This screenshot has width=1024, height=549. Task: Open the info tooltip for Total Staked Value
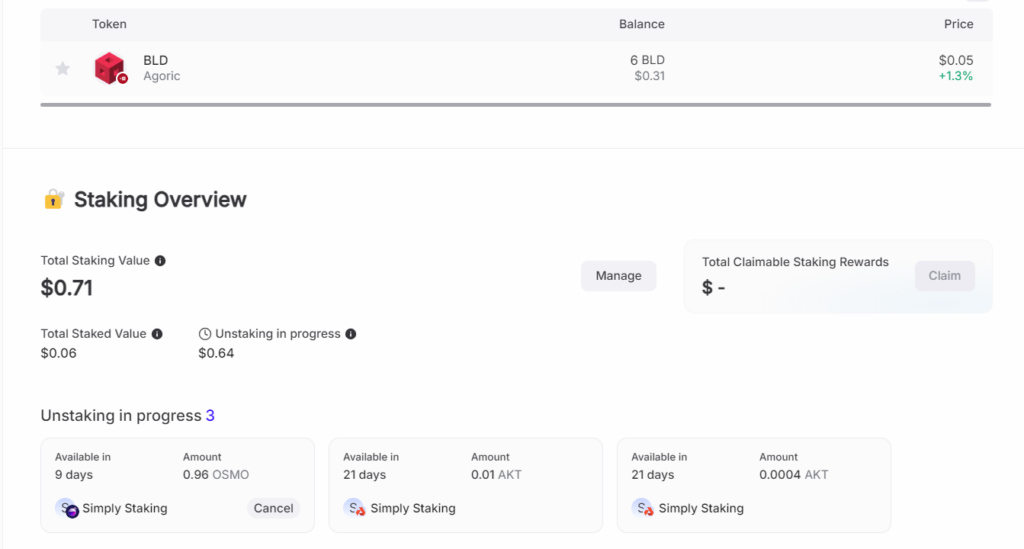point(157,334)
